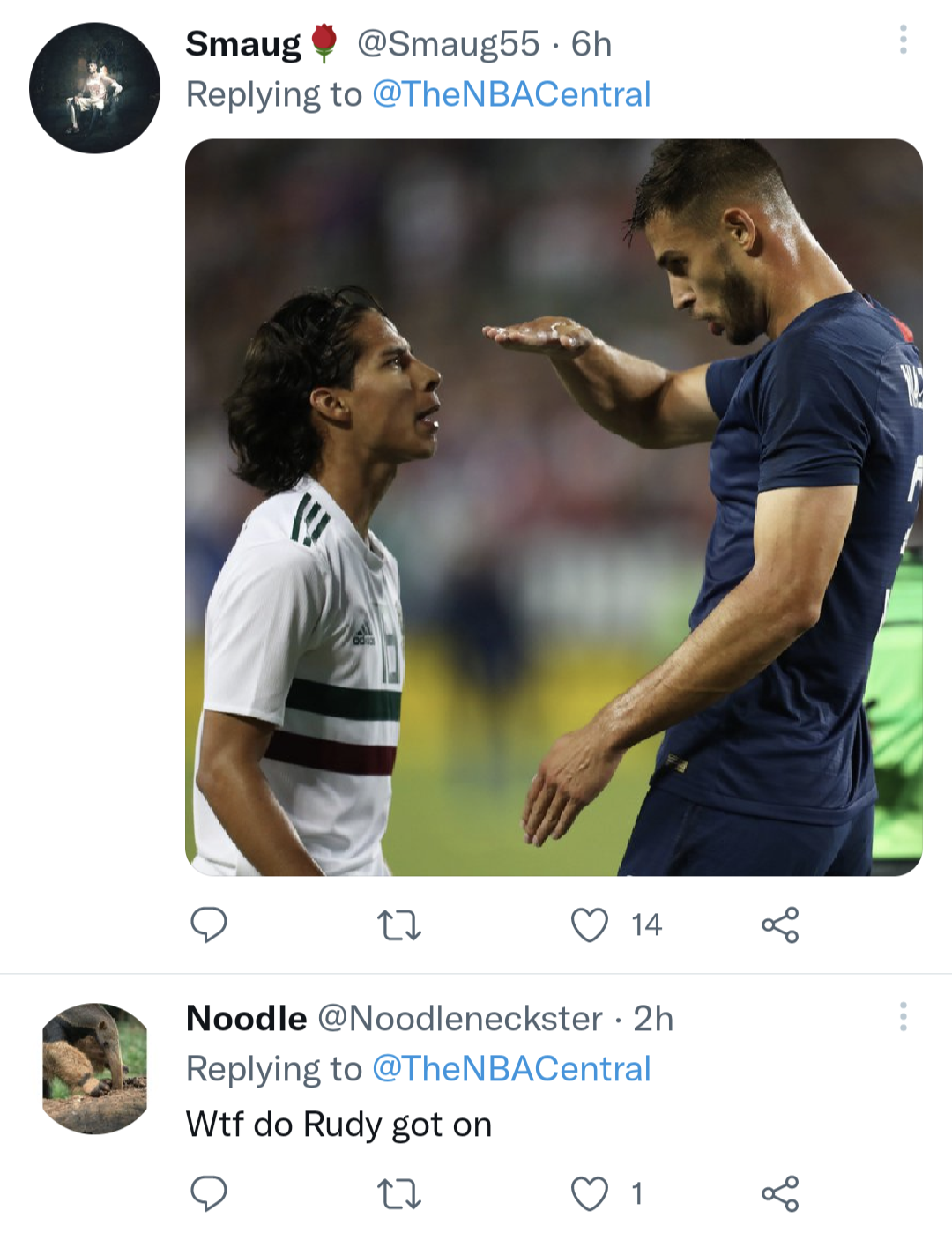The width and height of the screenshot is (952, 1240).
Task: Retweet Smaug's image tweet
Action: coord(398,925)
